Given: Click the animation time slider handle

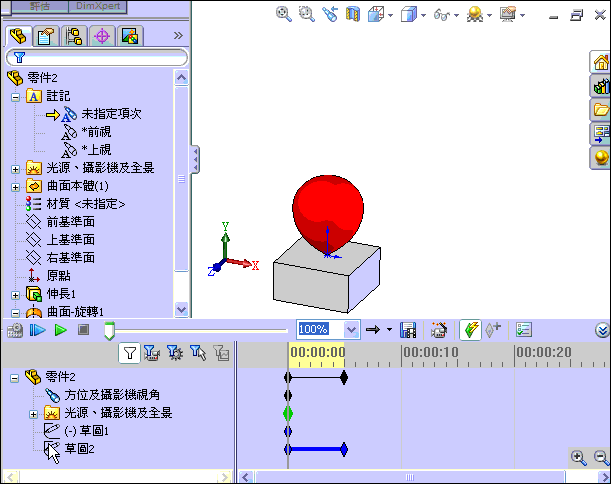Looking at the screenshot, I should click(x=109, y=331).
